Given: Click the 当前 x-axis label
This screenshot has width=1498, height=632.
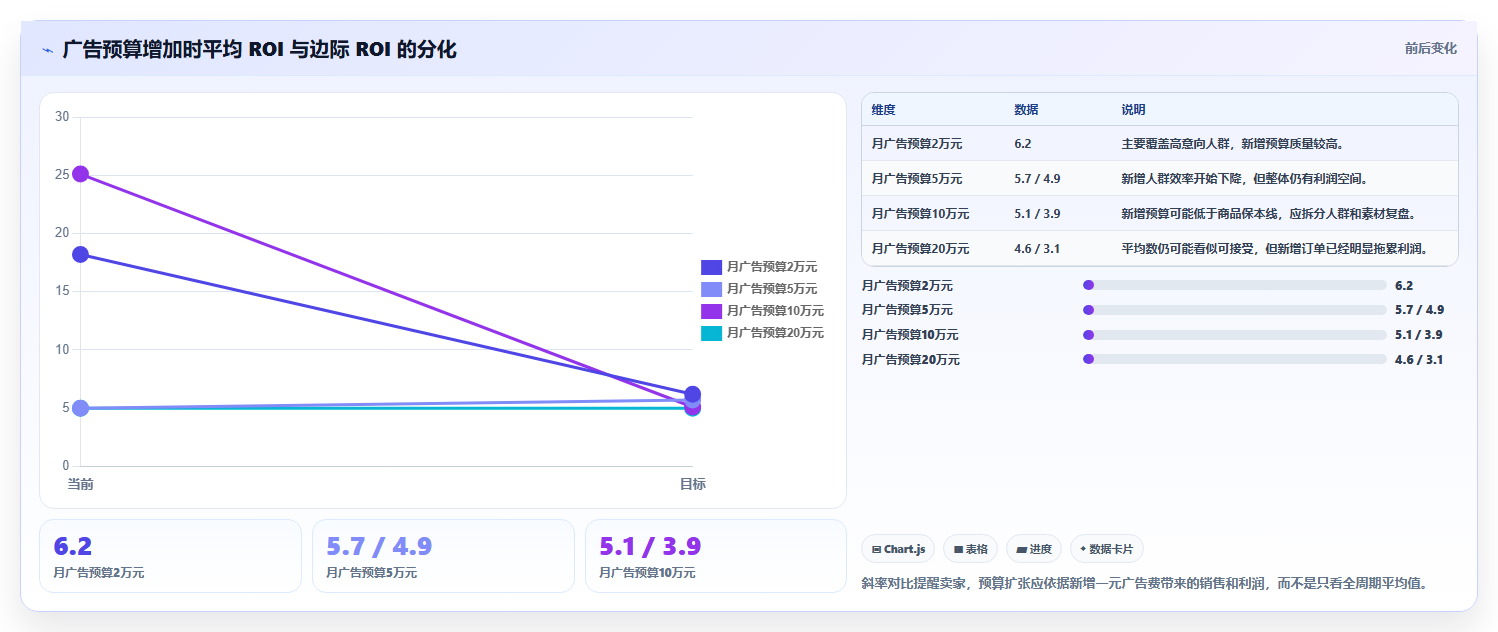Looking at the screenshot, I should tap(81, 484).
